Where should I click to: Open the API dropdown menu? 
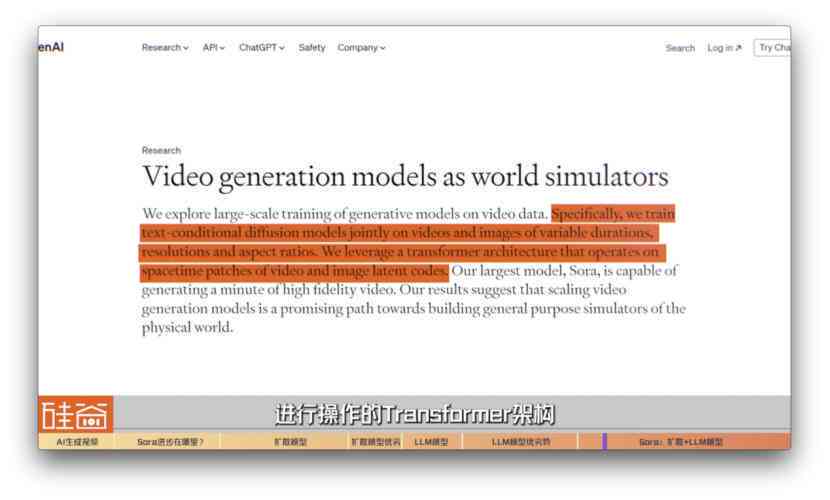click(x=214, y=48)
